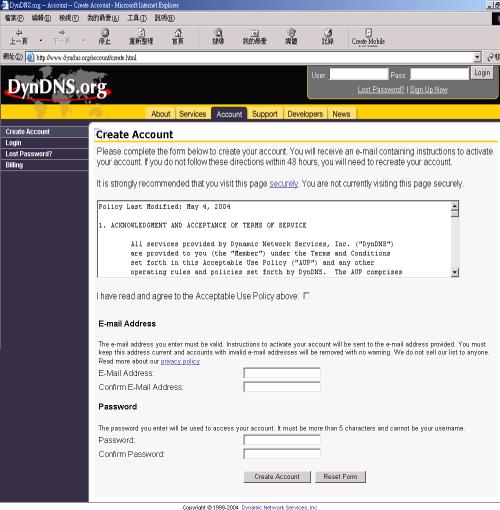The image size is (500, 510).
Task: Click the policy text scrollbar thumb
Action: tap(455, 213)
